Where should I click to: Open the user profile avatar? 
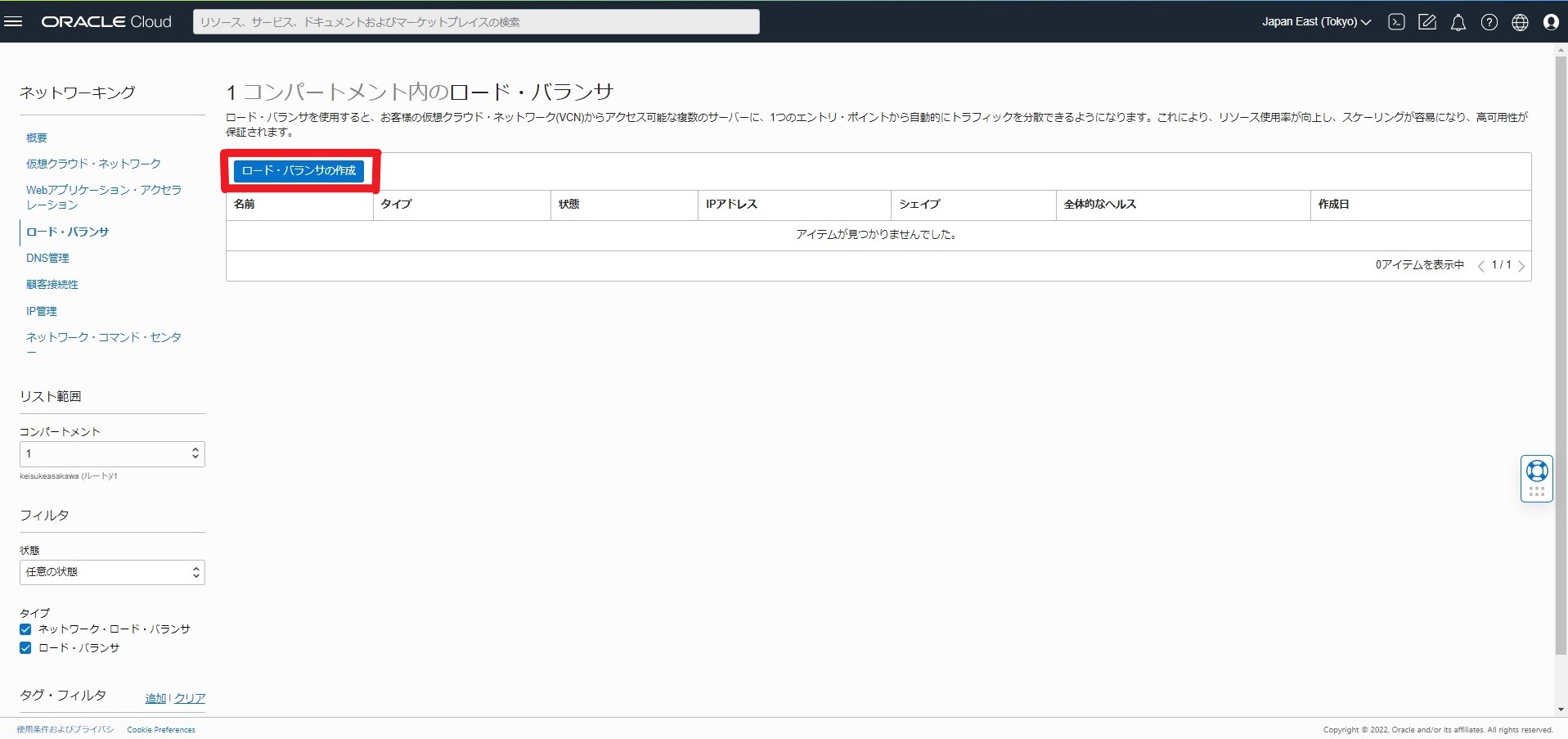point(1551,22)
